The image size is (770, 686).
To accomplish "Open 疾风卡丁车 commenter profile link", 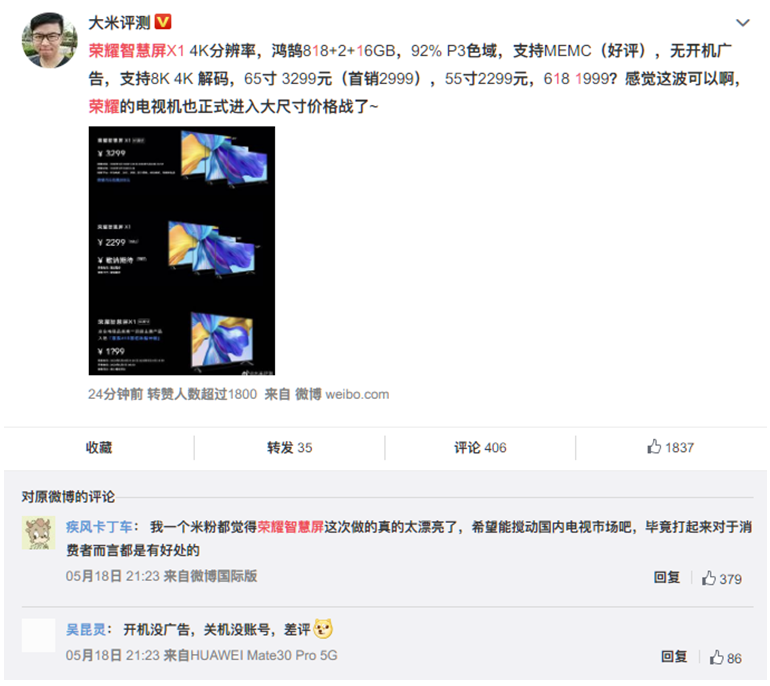I will (99, 527).
